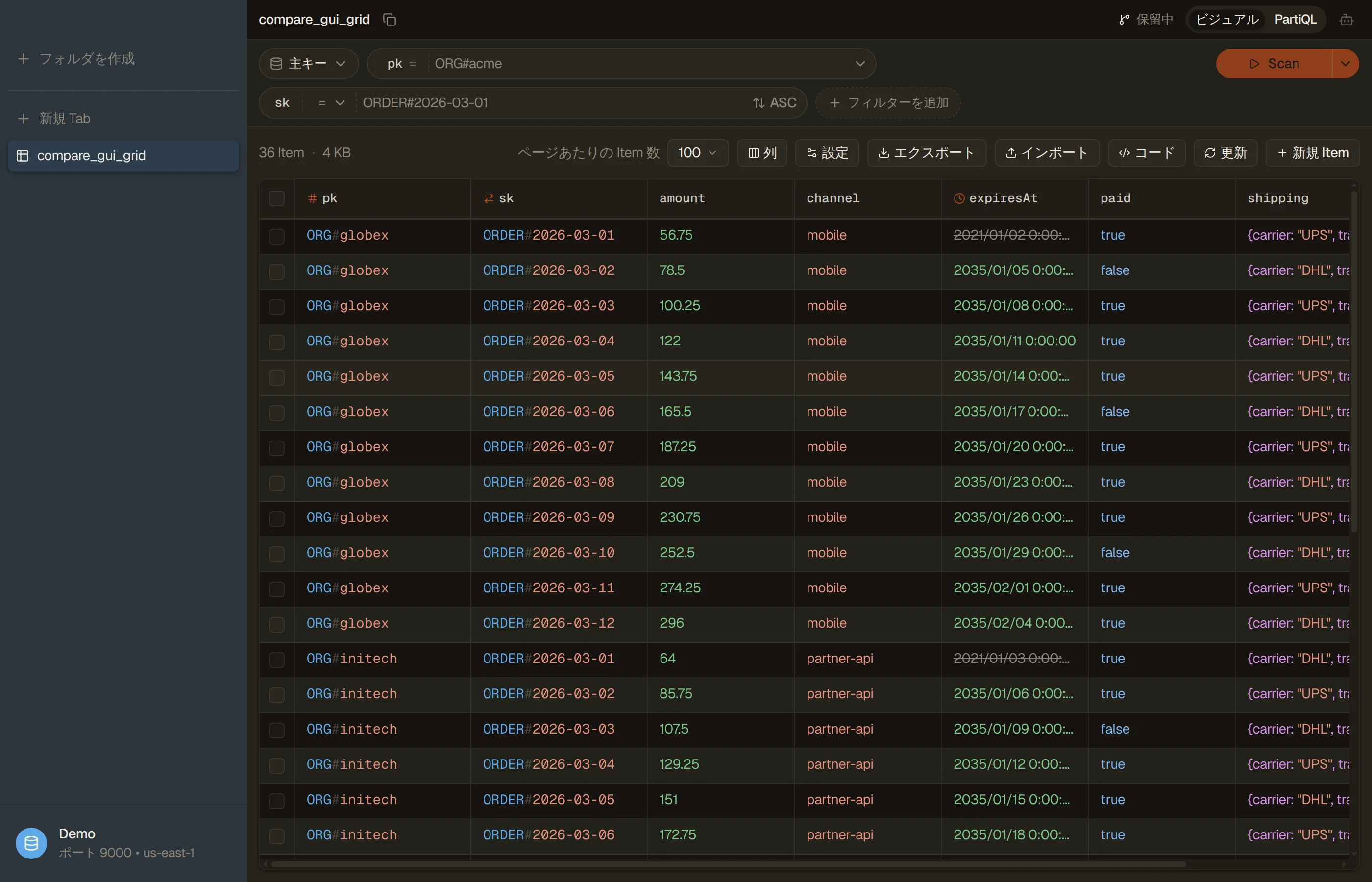The height and width of the screenshot is (882, 1372).
Task: Switch to ビジュアル mode
Action: pyautogui.click(x=1226, y=20)
